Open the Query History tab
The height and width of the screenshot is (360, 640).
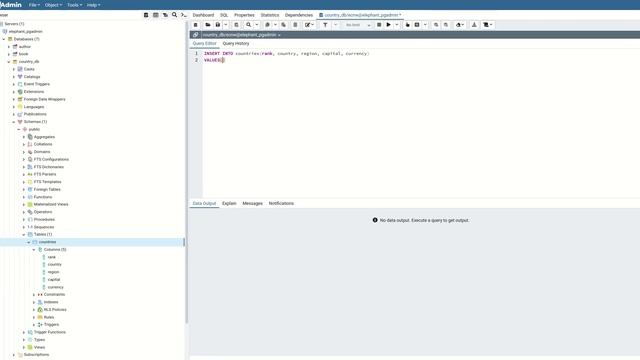pos(236,43)
